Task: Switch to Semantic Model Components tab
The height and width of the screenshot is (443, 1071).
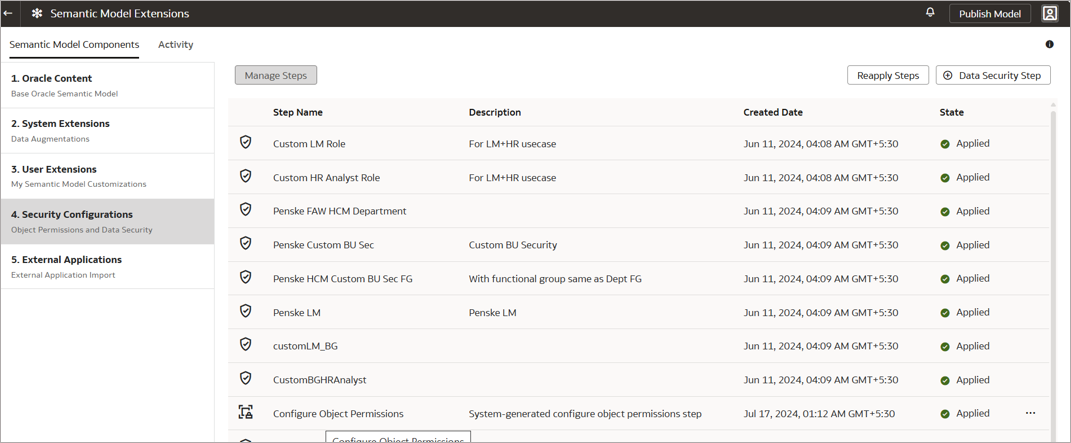Action: click(x=74, y=44)
